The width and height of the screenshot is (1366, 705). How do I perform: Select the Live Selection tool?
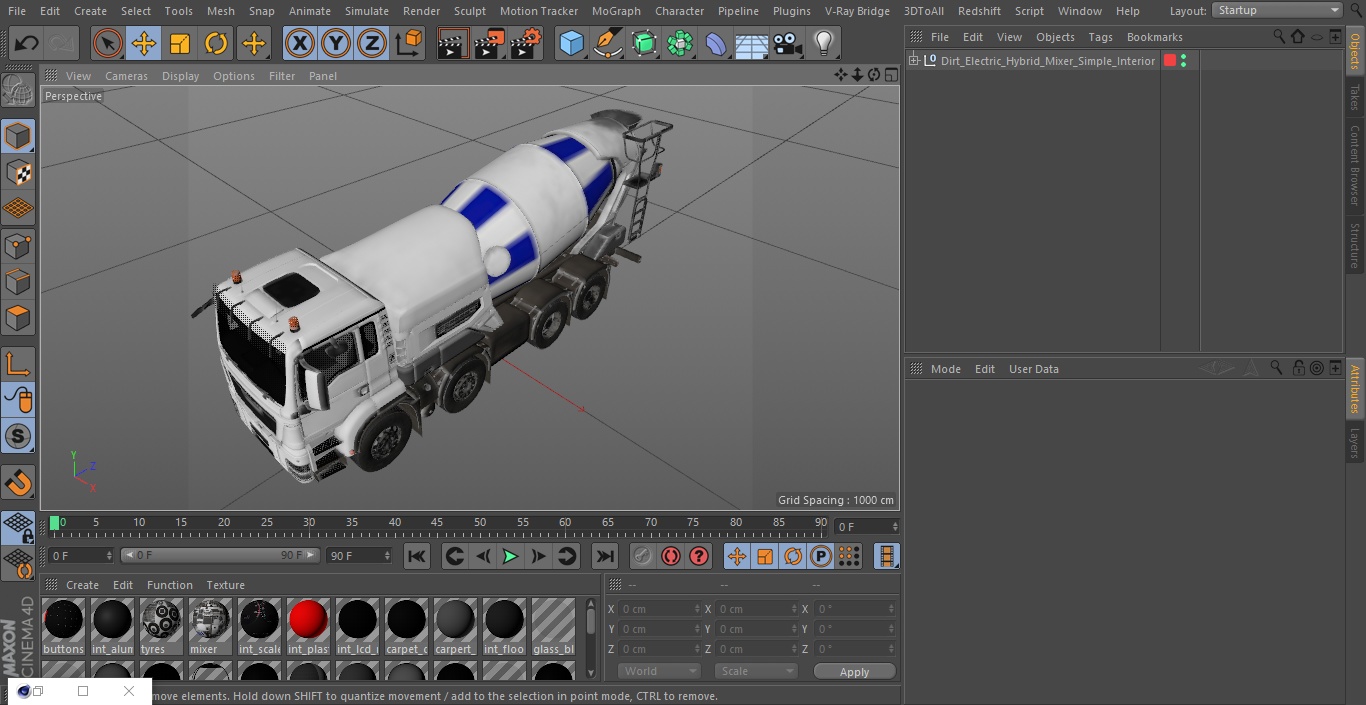point(108,43)
